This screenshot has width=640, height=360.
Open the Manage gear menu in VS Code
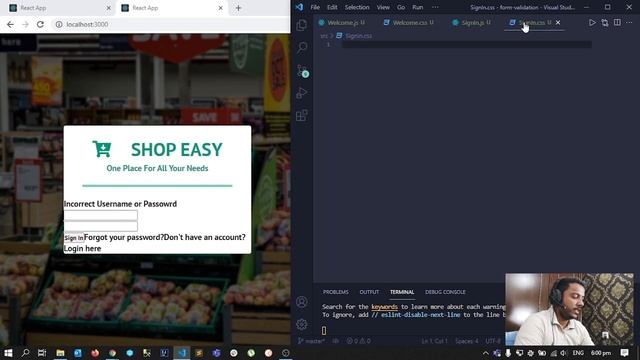pos(302,324)
